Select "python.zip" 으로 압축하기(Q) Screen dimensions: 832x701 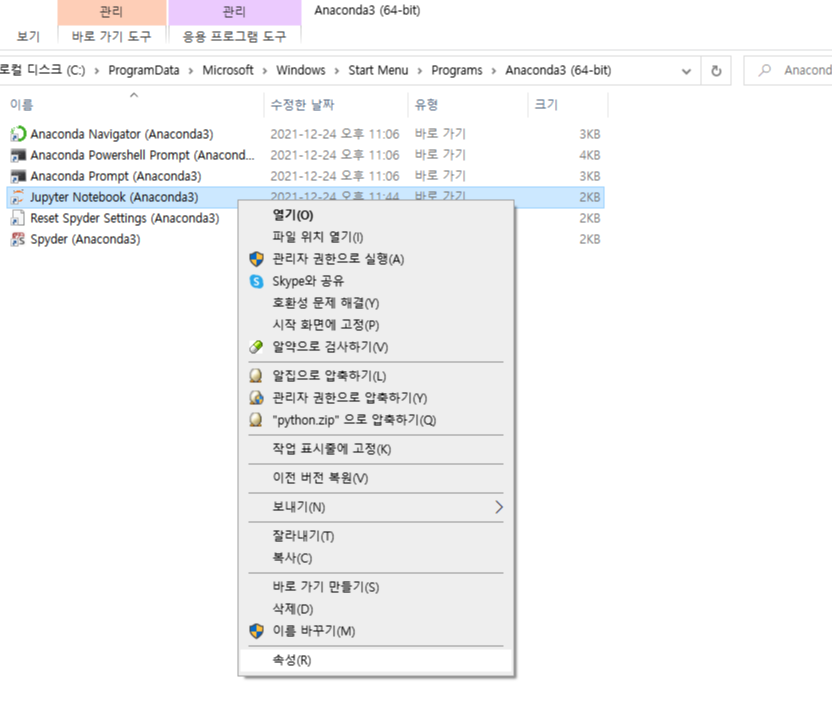pos(376,420)
